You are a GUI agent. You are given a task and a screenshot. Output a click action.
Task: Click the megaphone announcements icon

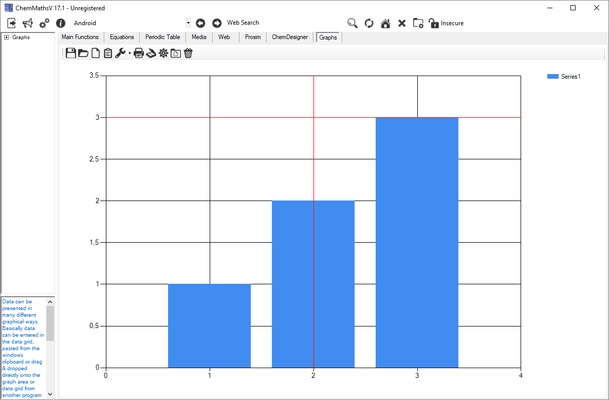tap(28, 23)
